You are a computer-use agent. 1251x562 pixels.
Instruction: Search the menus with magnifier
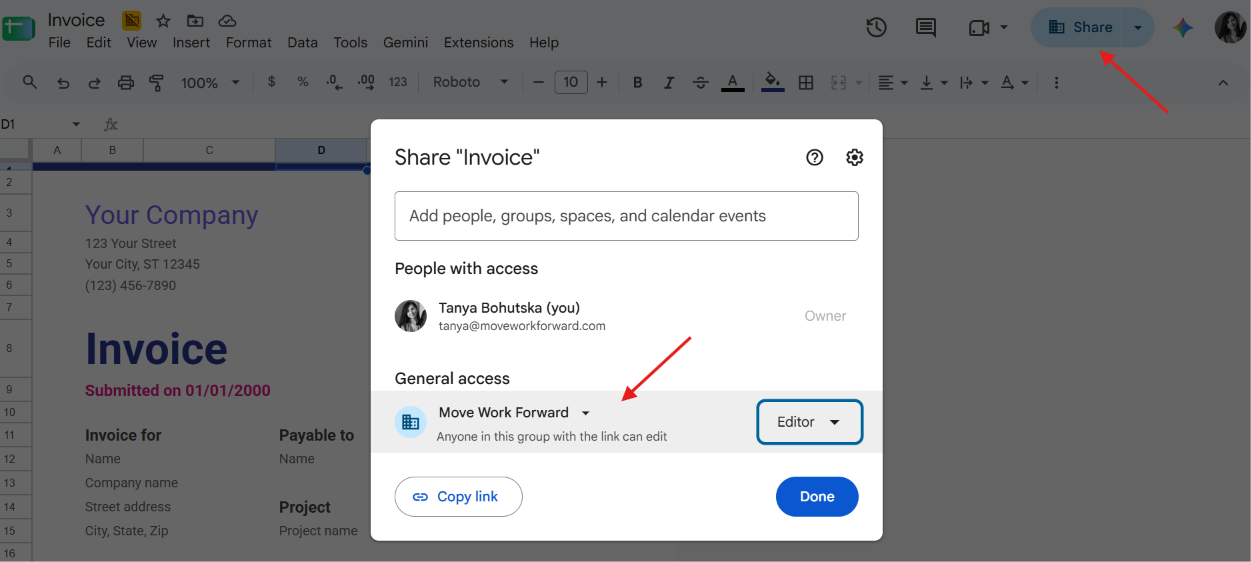(30, 82)
